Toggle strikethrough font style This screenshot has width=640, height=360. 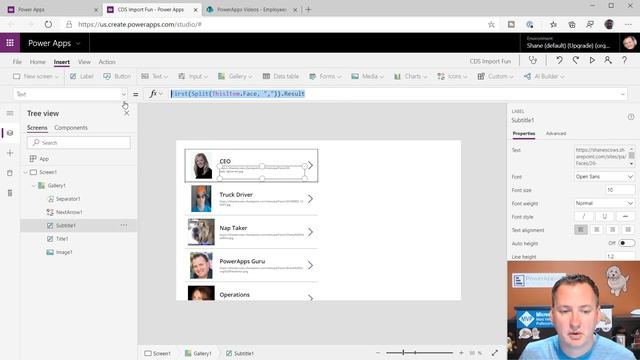(625, 216)
